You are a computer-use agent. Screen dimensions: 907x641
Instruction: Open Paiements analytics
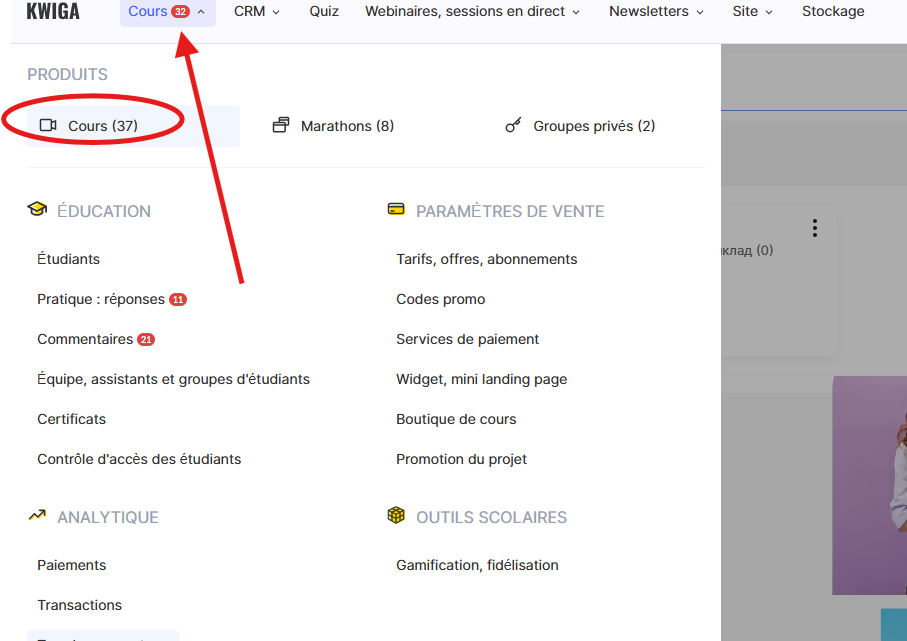tap(72, 565)
